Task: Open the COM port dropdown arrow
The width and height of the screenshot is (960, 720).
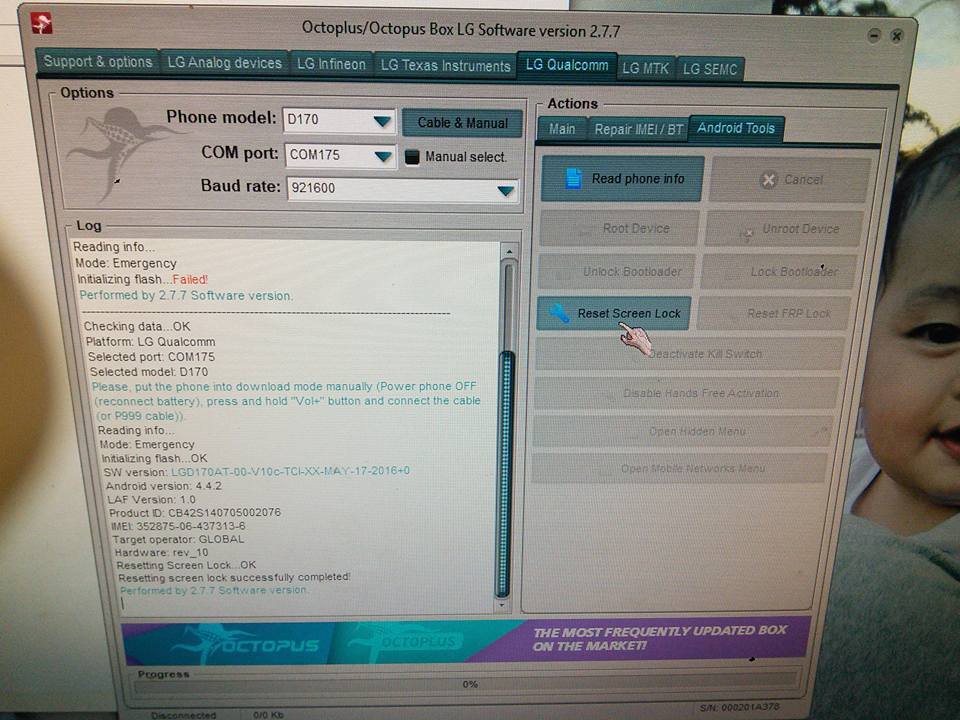Action: click(x=384, y=157)
